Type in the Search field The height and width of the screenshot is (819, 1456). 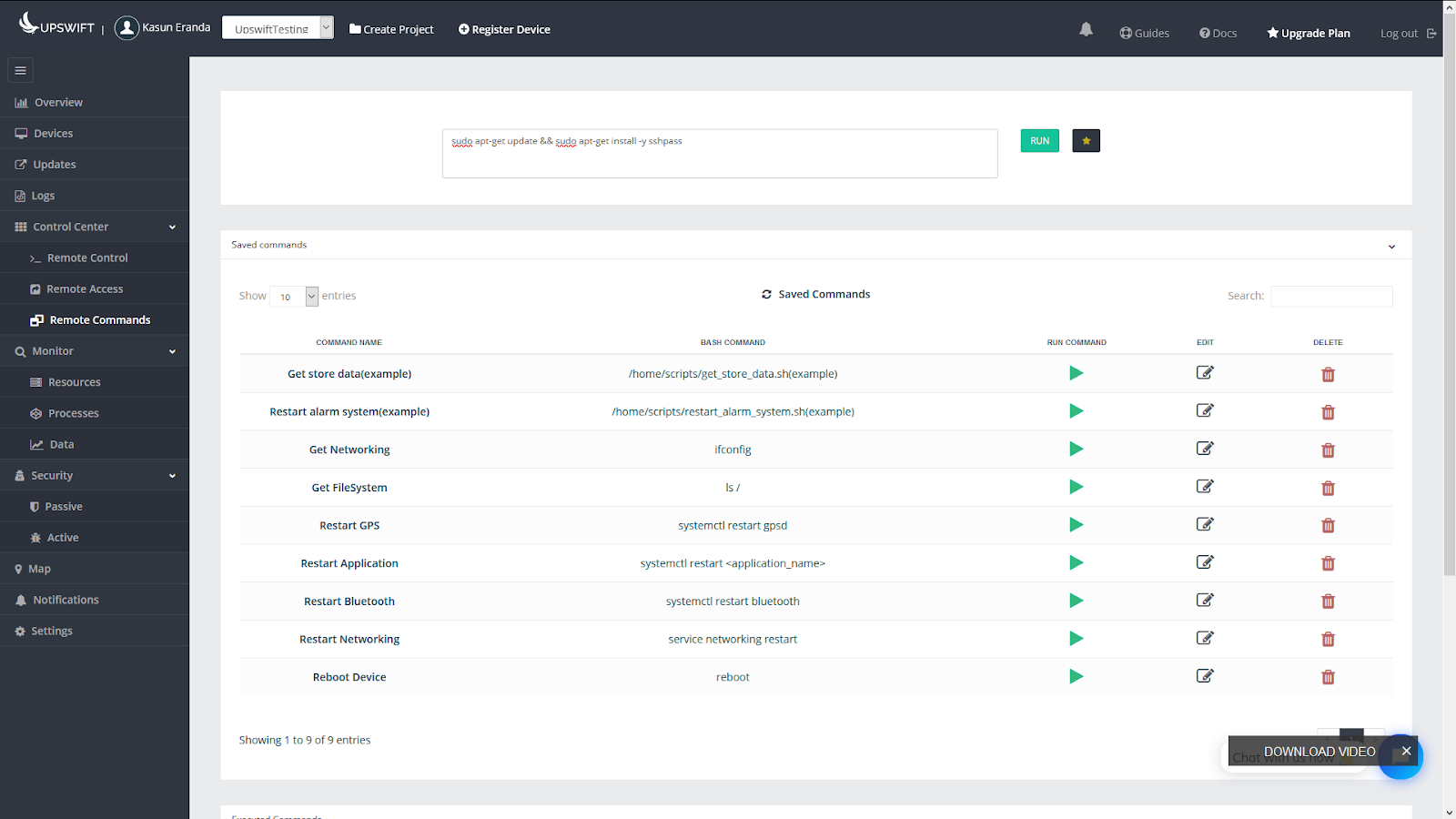click(1330, 296)
